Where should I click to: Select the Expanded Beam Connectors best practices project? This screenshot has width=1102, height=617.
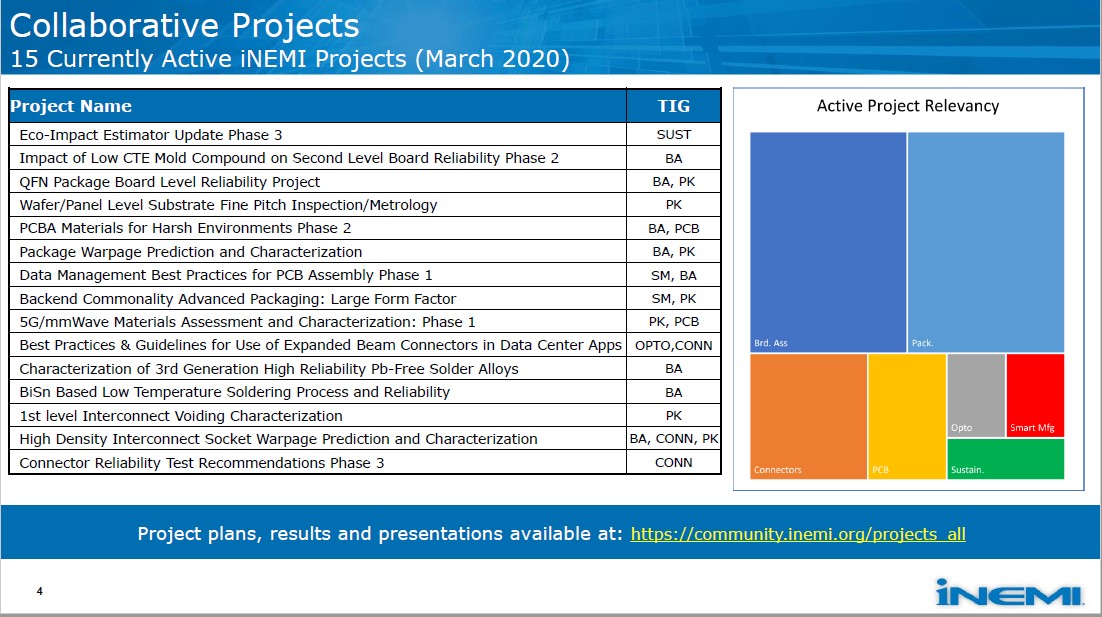coord(320,345)
